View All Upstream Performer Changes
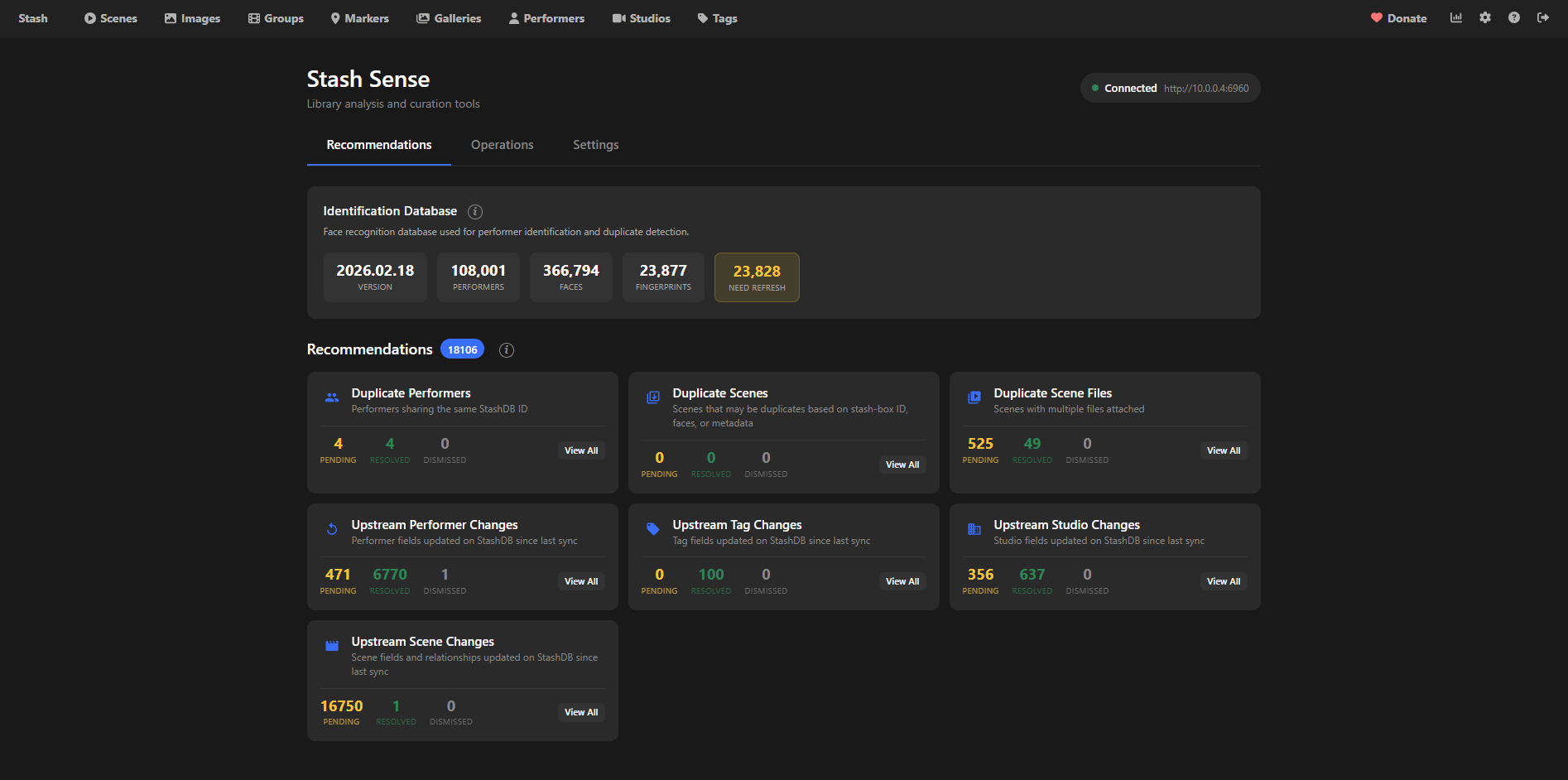The height and width of the screenshot is (780, 1568). pyautogui.click(x=580, y=581)
